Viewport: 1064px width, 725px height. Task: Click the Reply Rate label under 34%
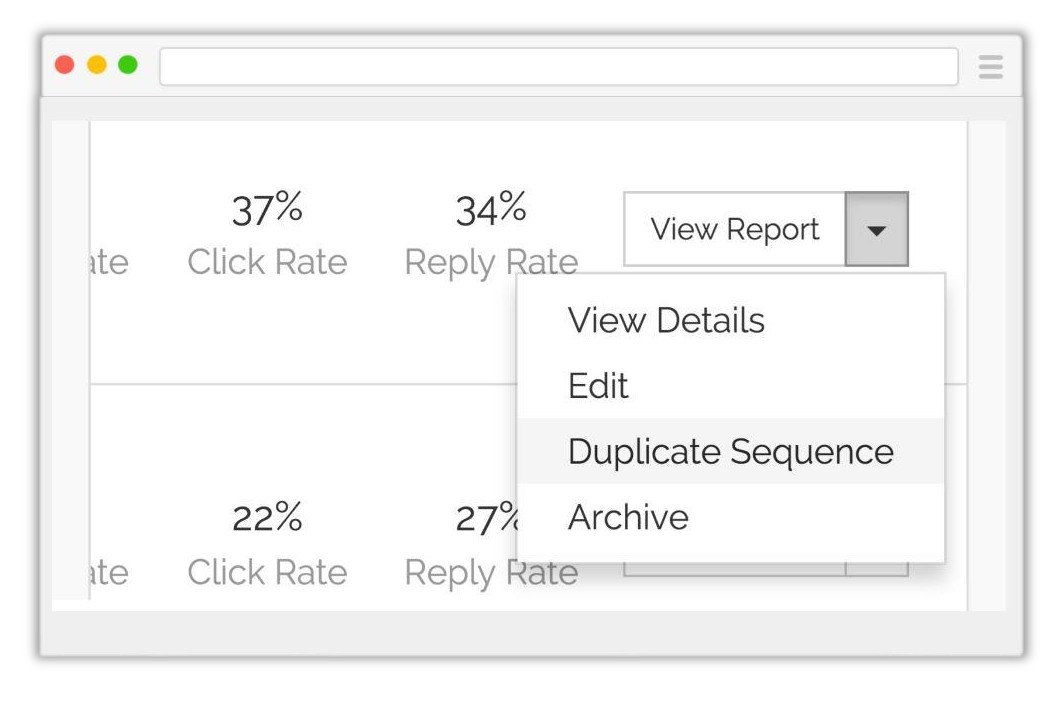point(491,263)
